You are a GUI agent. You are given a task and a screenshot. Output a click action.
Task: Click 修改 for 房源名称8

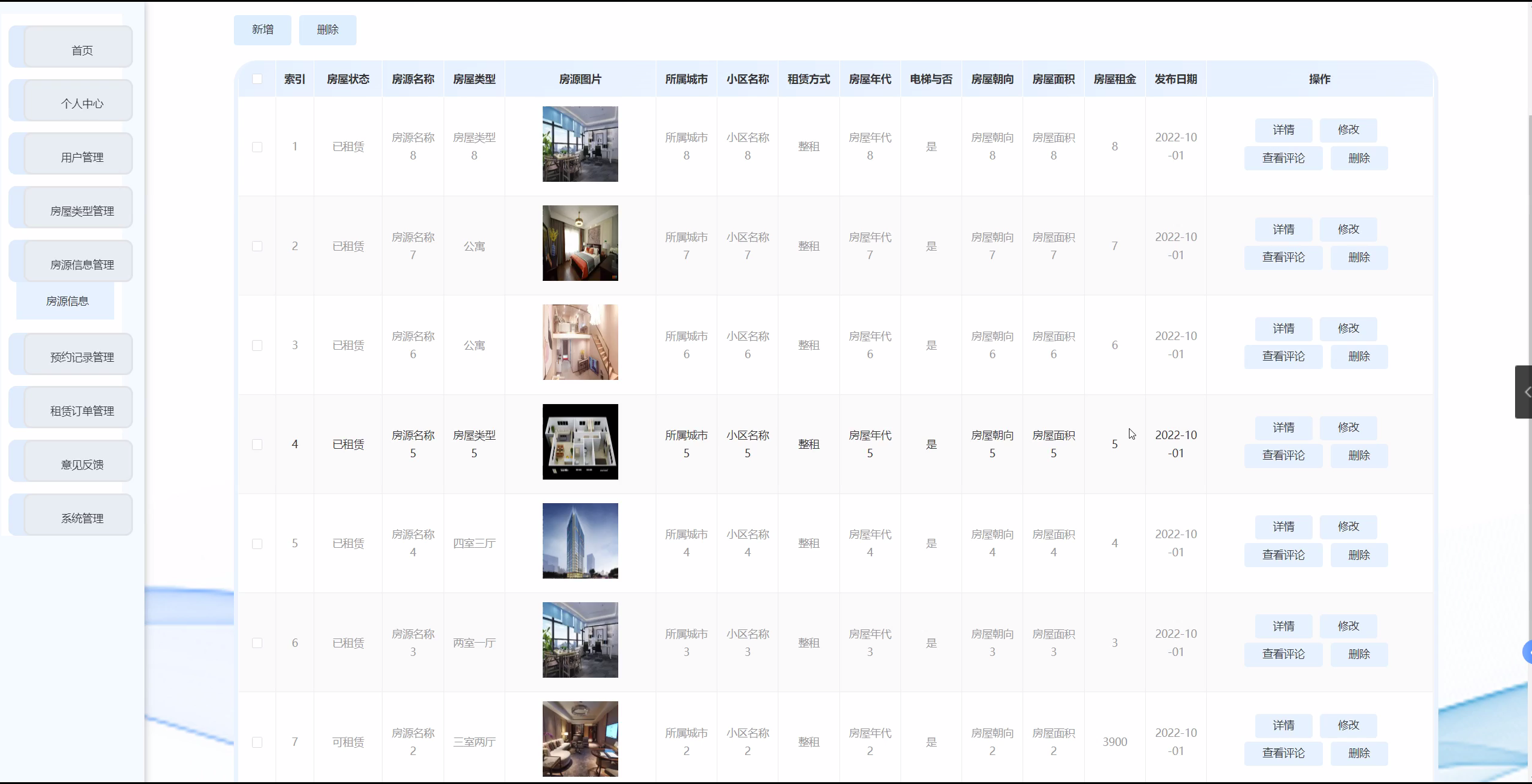coord(1348,130)
